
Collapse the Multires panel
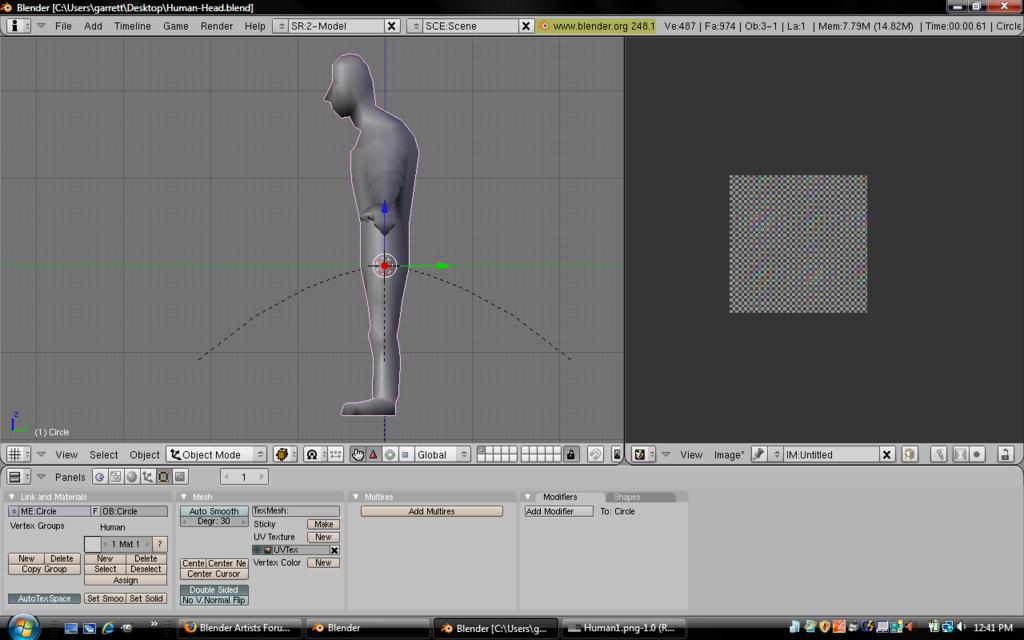[355, 497]
